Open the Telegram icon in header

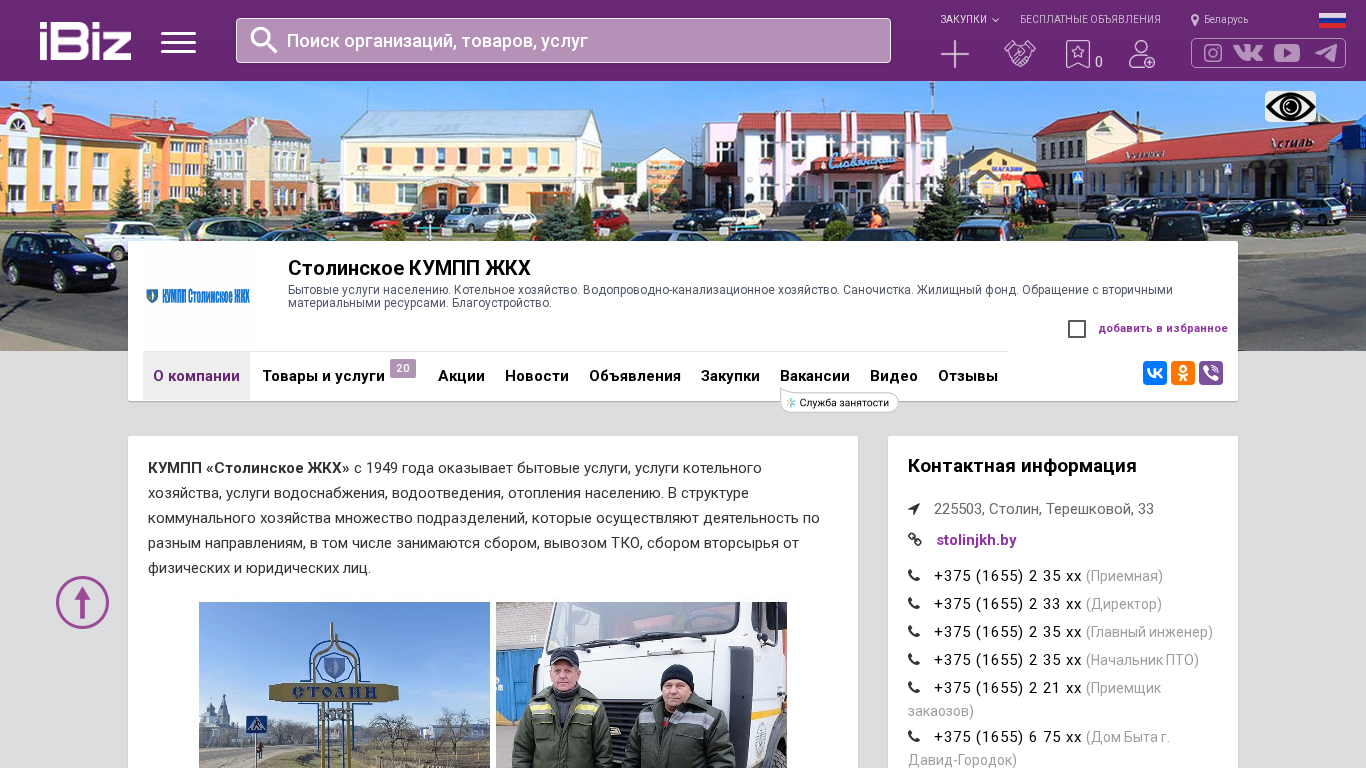[x=1326, y=53]
